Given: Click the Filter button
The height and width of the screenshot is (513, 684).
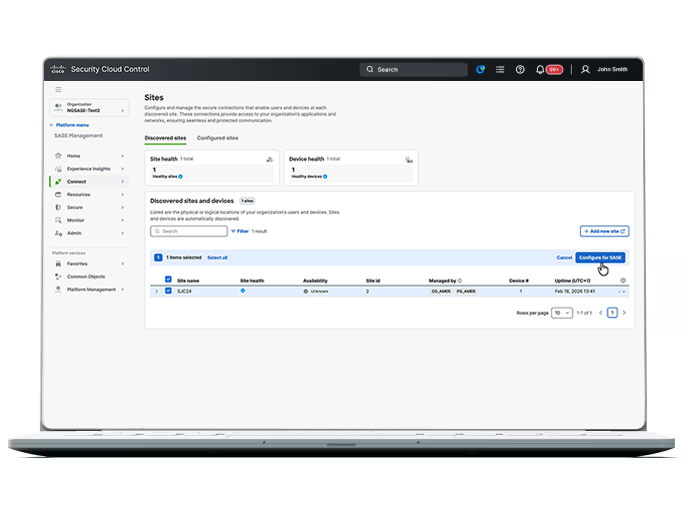Looking at the screenshot, I should tap(240, 231).
